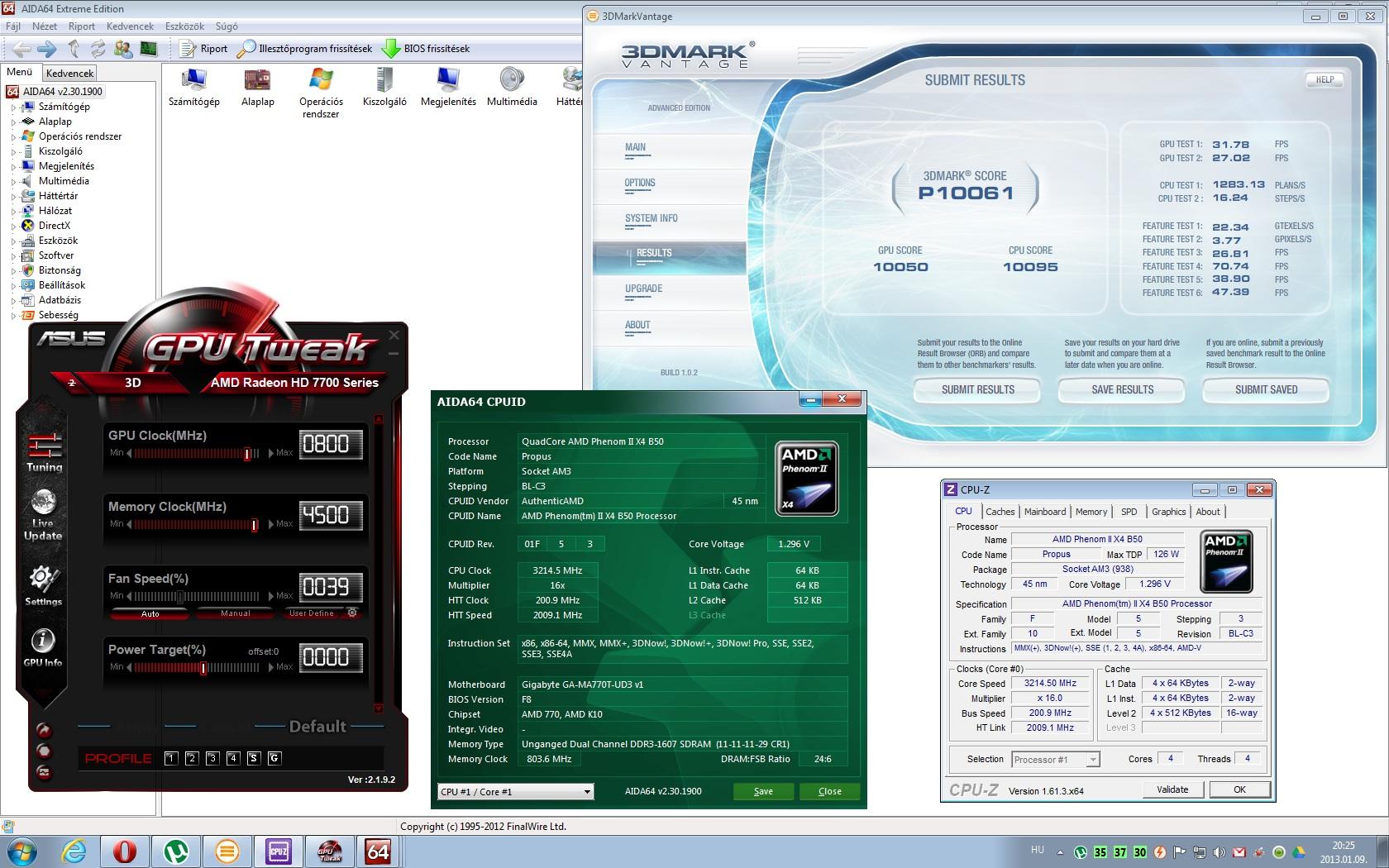This screenshot has height=868, width=1389.
Task: Open Live Update in GPU Tweak sidebar
Action: [43, 515]
